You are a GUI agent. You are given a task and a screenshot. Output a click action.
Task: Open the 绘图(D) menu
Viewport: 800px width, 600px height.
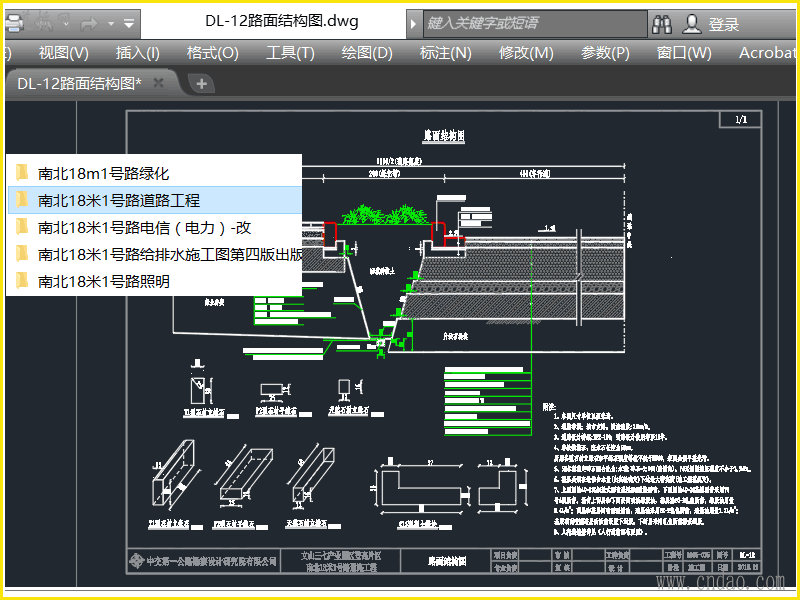367,53
